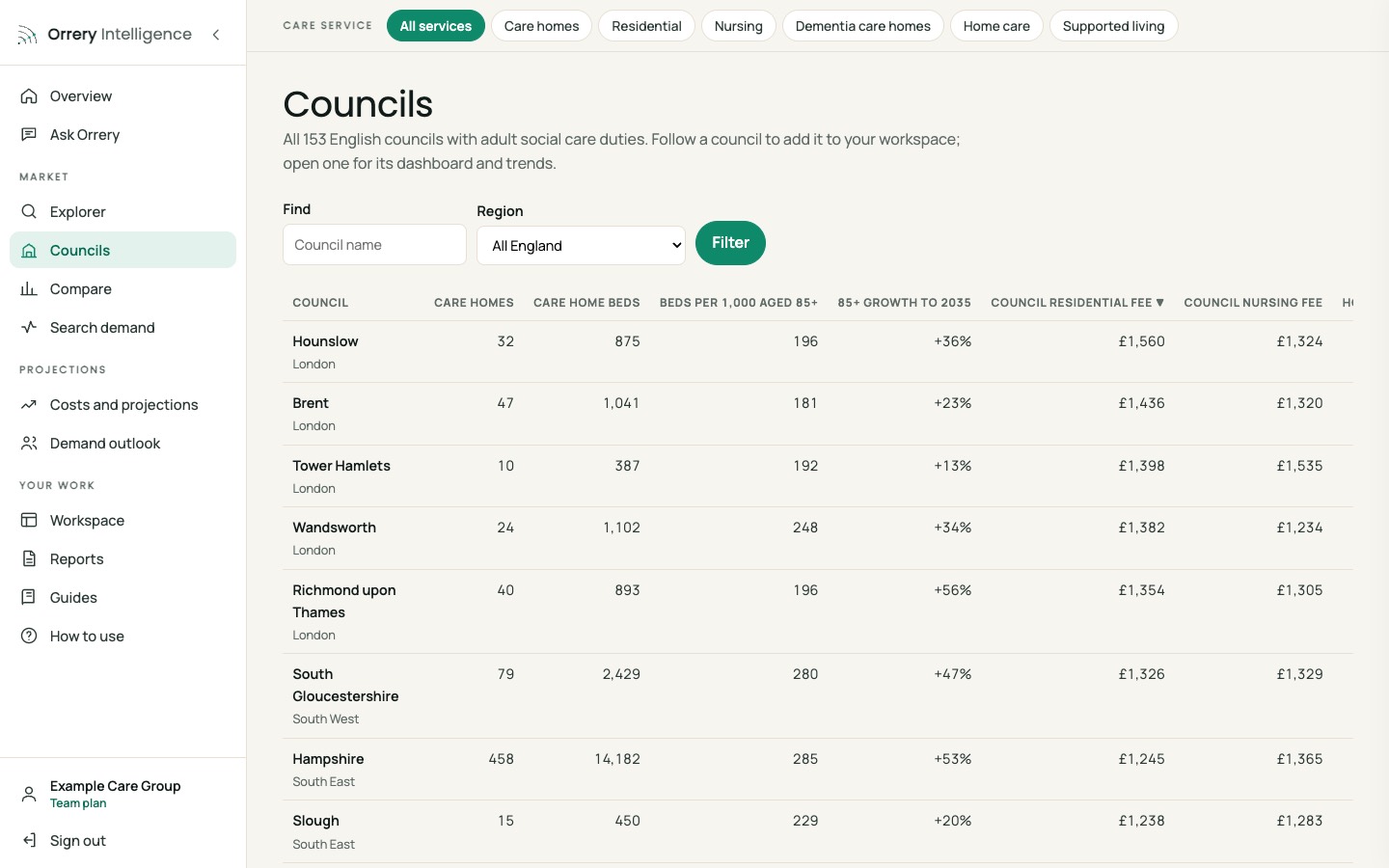Go to Compare in the sidebar
1389x868 pixels.
(123, 289)
